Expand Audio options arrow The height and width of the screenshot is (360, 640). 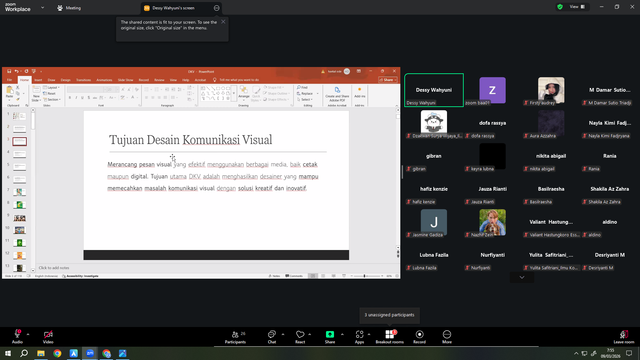28,334
